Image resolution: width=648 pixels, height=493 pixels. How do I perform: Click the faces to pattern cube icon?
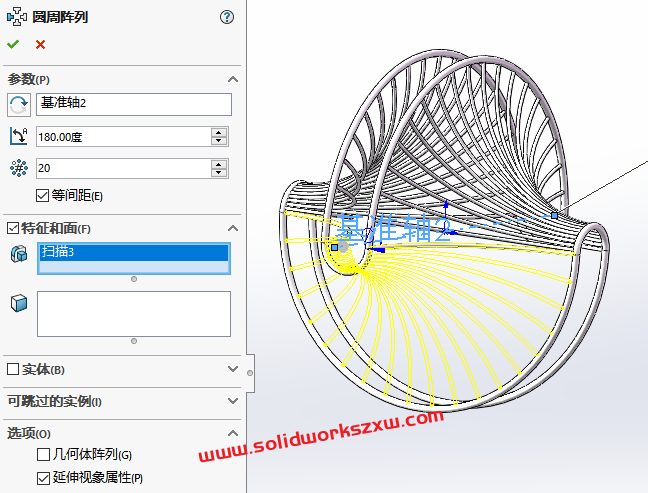tap(19, 303)
